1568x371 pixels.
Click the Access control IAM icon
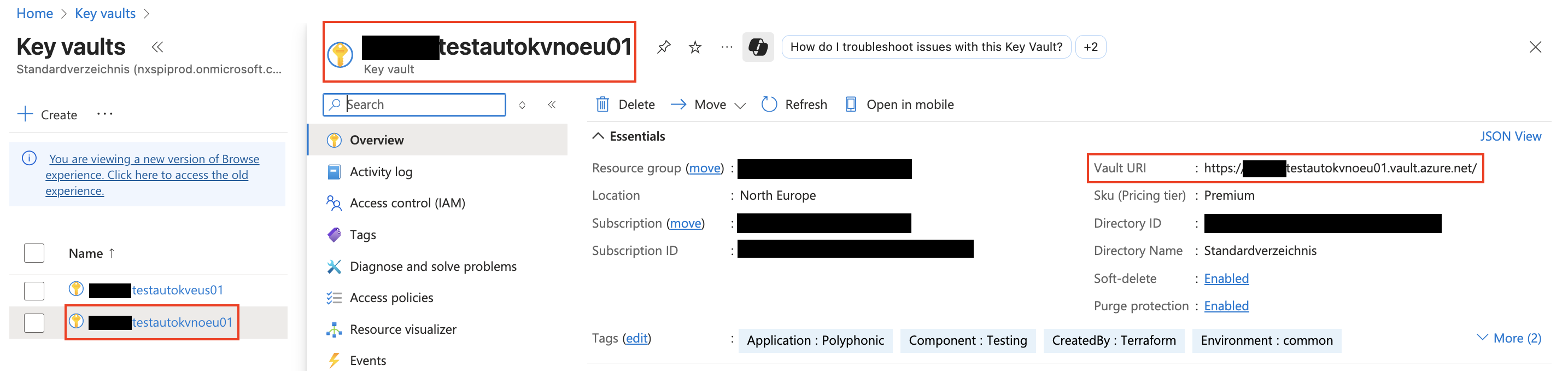(334, 203)
